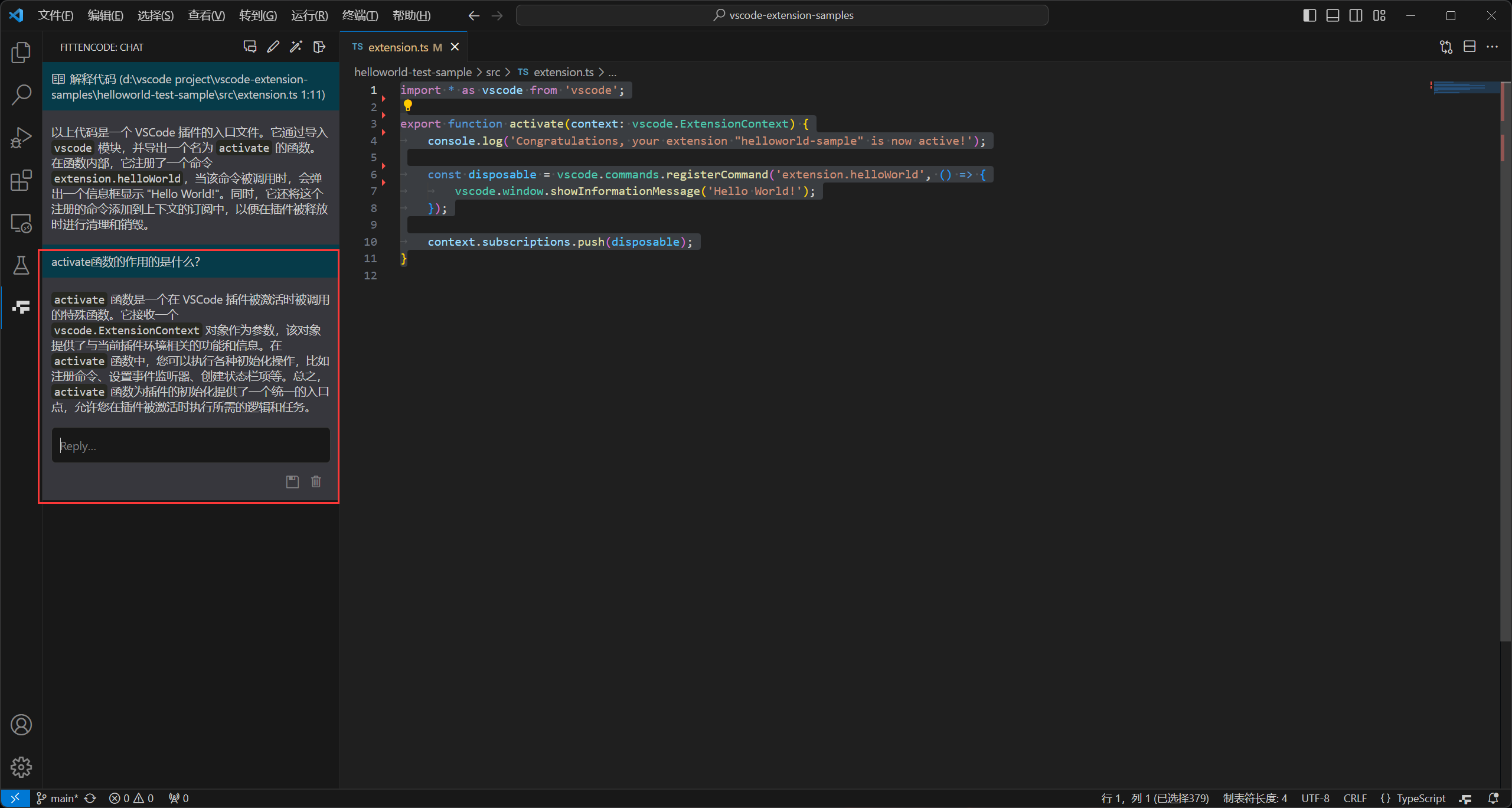
Task: Open the Search view in activity bar
Action: click(x=21, y=95)
